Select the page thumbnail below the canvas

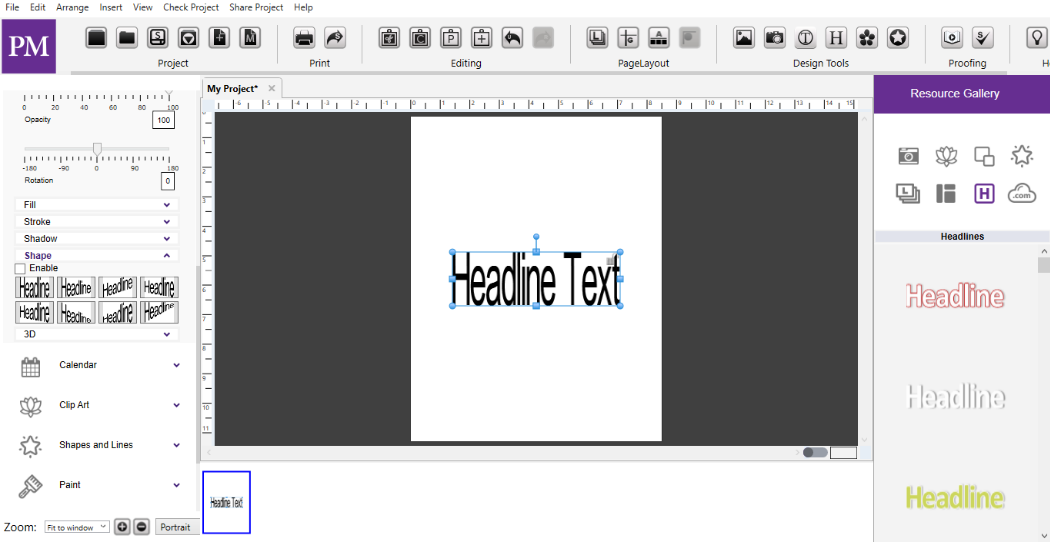pyautogui.click(x=226, y=502)
